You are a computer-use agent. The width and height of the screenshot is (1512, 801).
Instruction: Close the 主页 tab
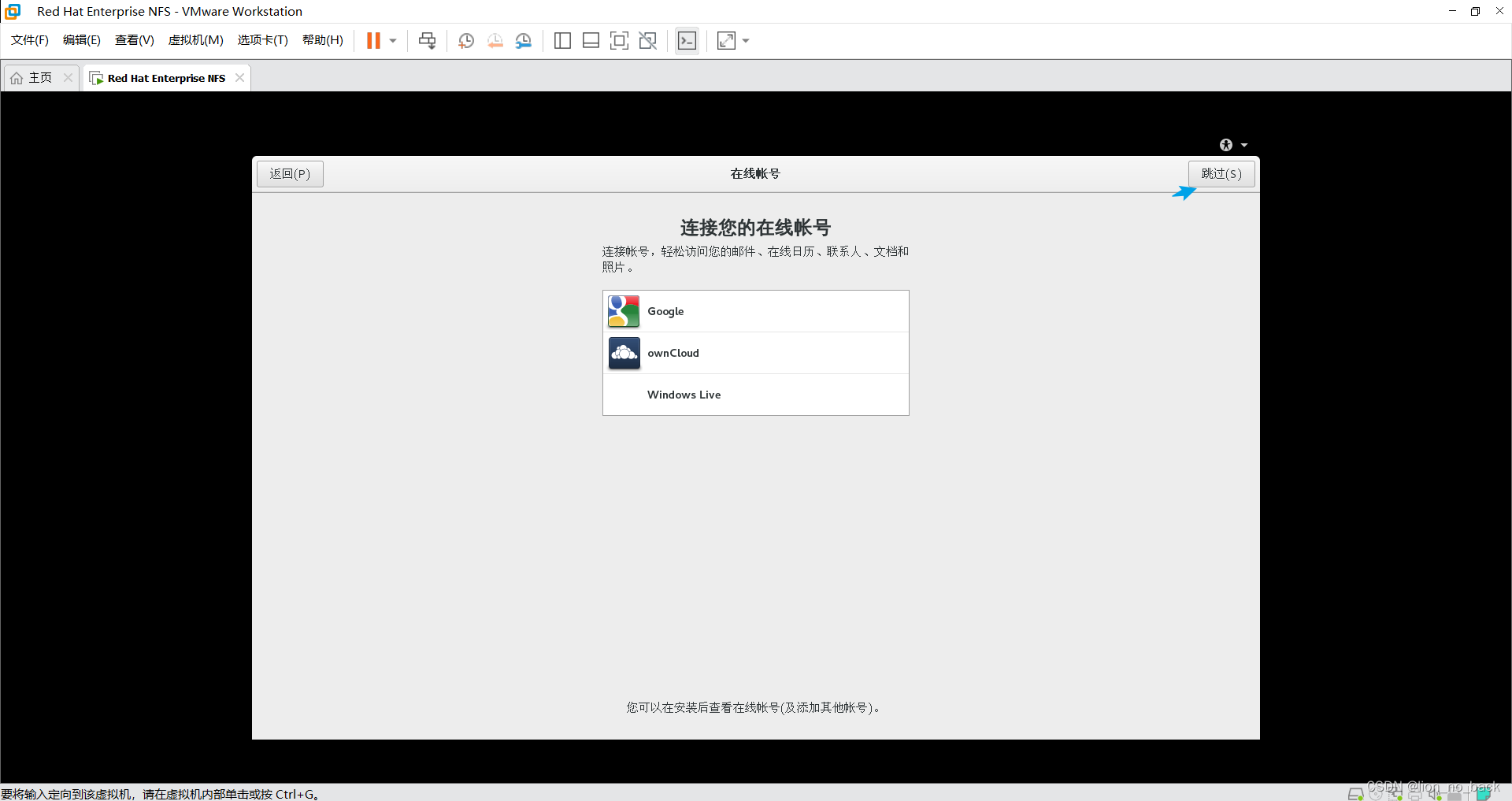68,77
